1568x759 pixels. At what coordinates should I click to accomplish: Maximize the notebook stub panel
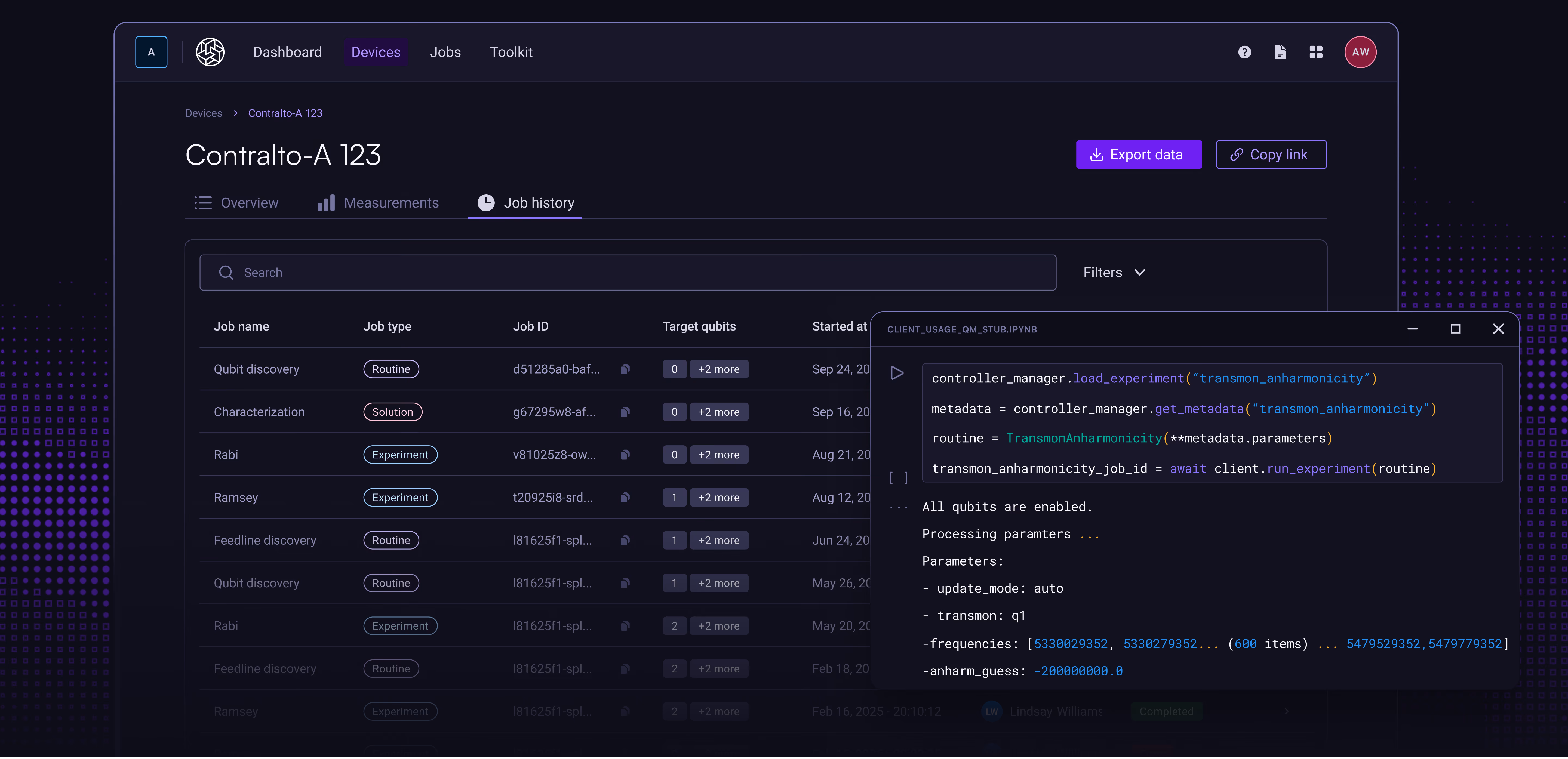[x=1455, y=329]
